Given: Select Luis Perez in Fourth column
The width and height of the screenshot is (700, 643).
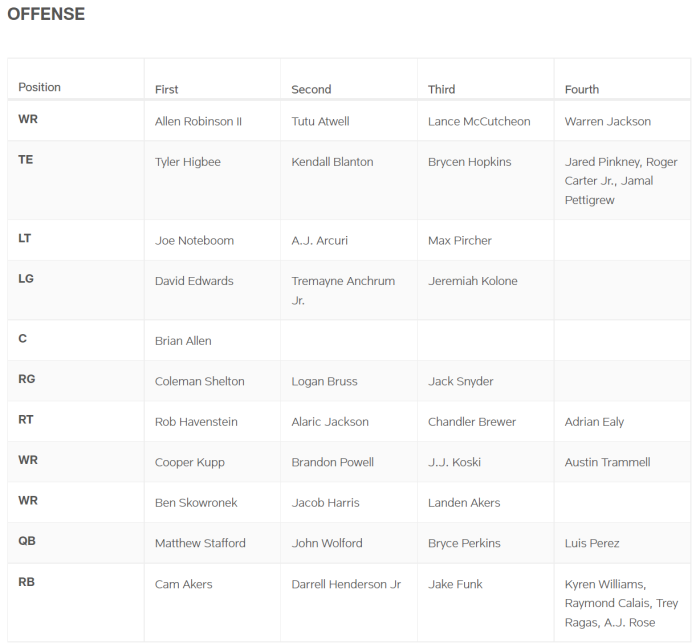Looking at the screenshot, I should coord(592,544).
